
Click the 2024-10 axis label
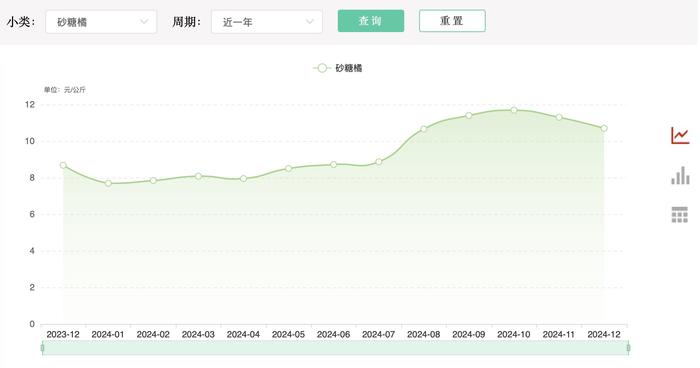tap(514, 334)
